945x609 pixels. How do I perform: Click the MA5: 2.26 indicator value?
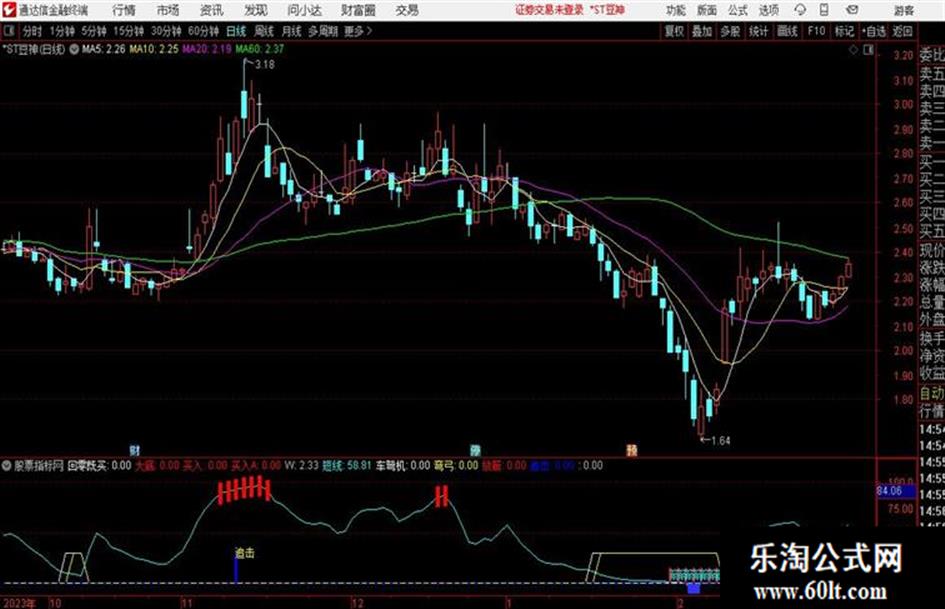point(104,49)
